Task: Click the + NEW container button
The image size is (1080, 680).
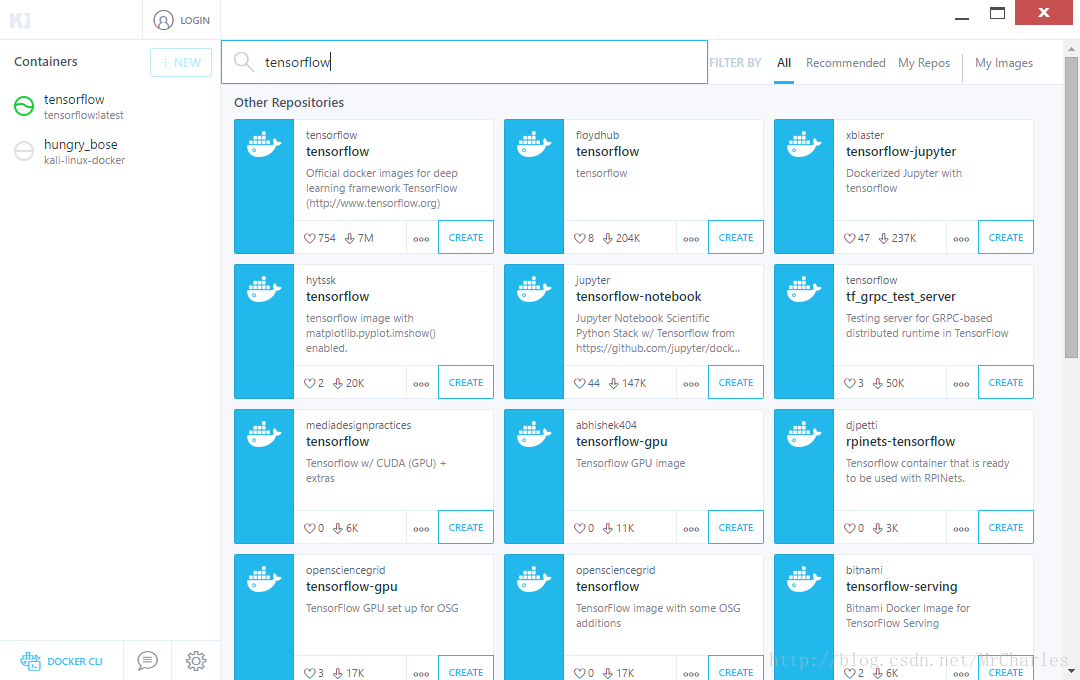Action: [180, 63]
